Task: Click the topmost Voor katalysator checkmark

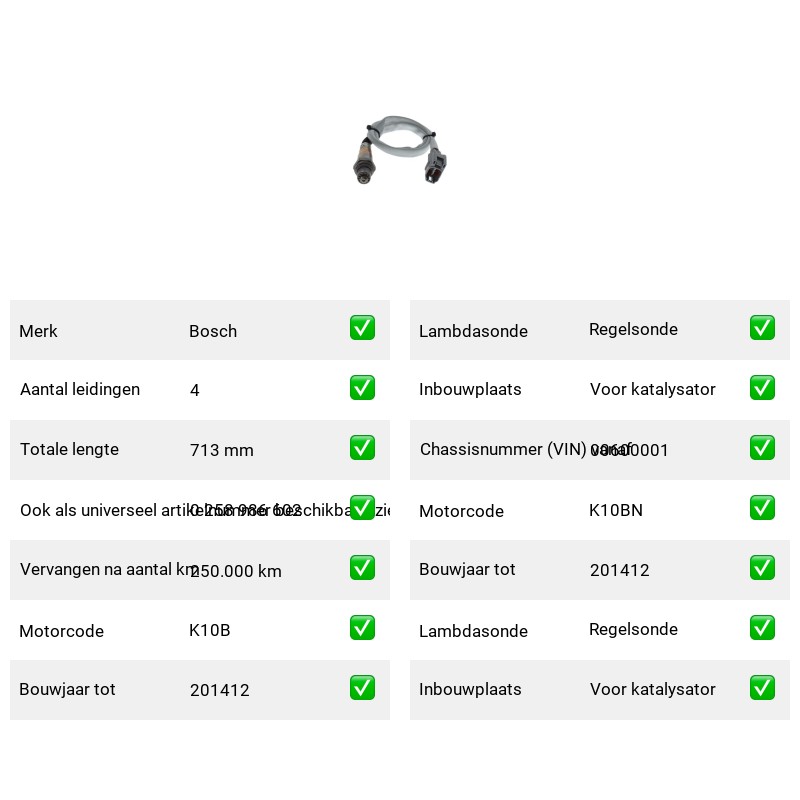Action: click(x=762, y=388)
